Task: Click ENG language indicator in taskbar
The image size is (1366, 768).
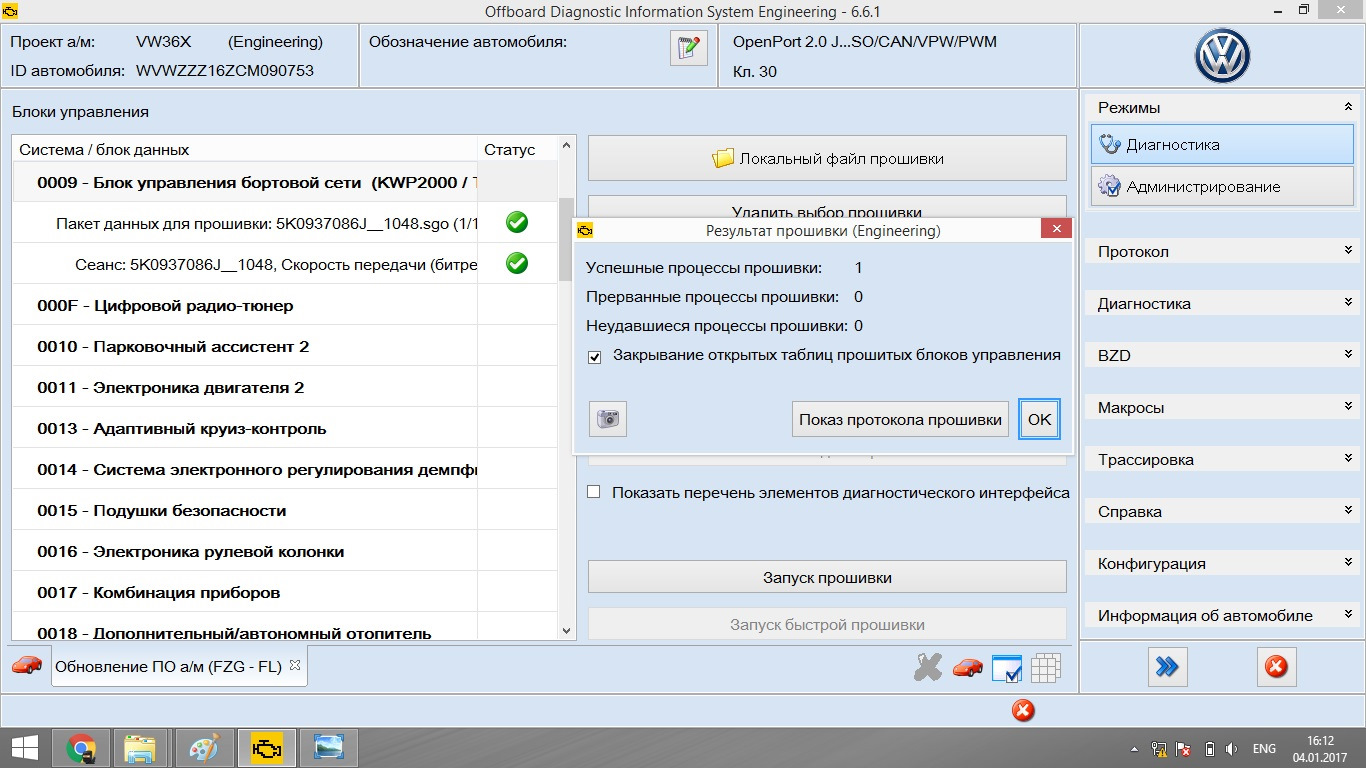Action: coord(1263,748)
